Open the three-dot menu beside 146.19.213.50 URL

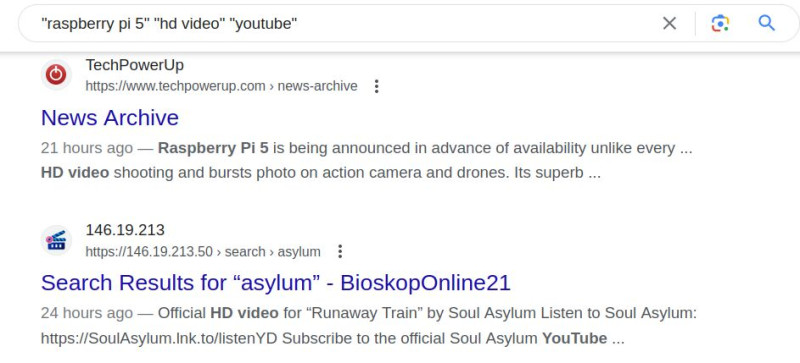pyautogui.click(x=340, y=252)
